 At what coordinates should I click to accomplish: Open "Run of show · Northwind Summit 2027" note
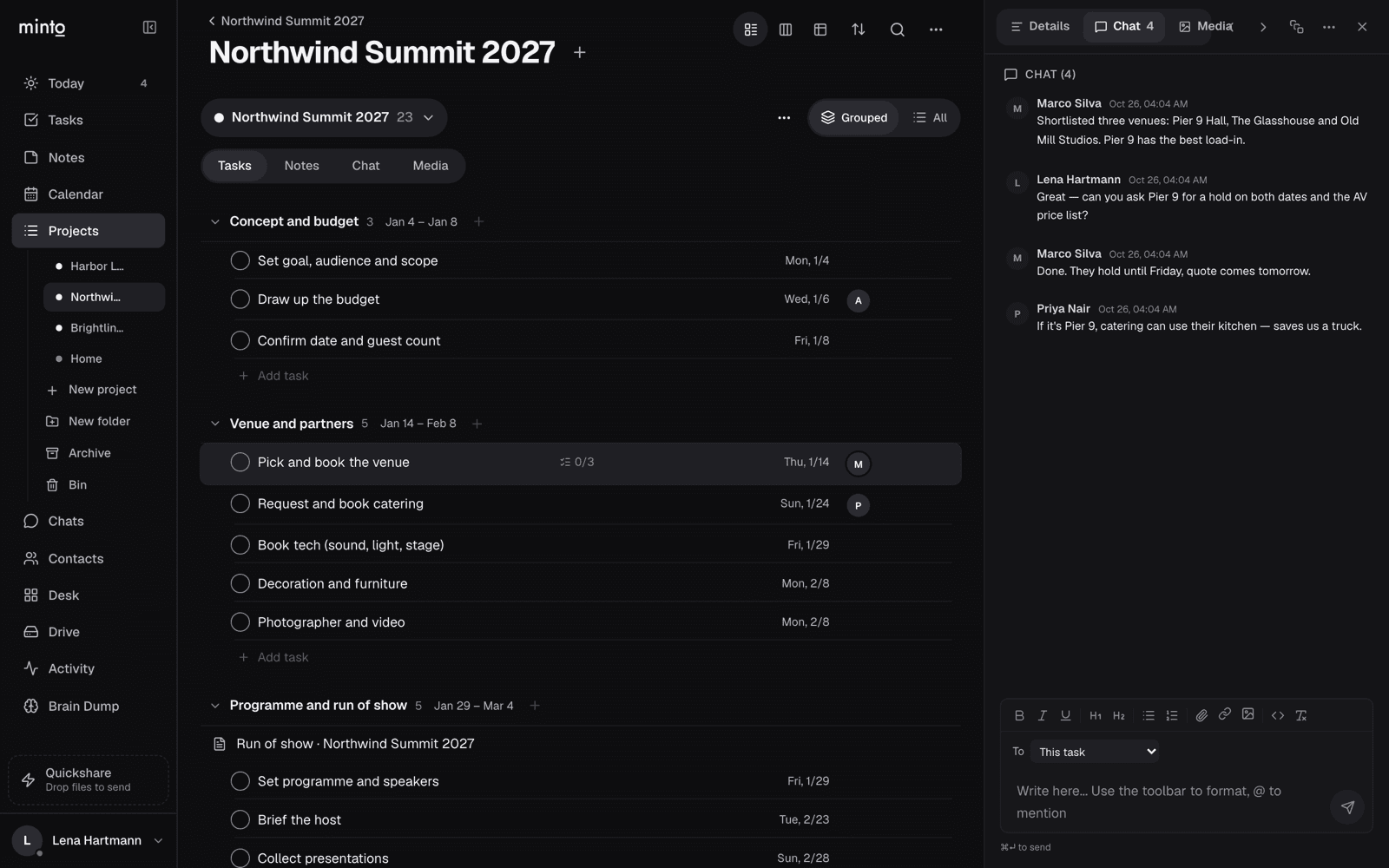(355, 744)
